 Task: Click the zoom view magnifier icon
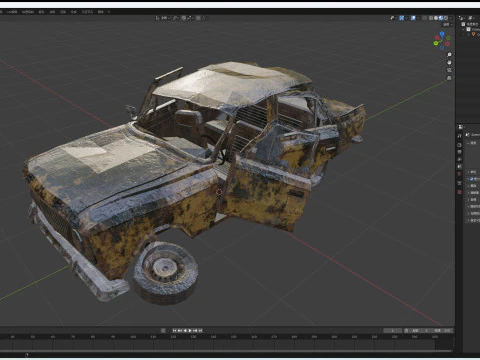(x=449, y=54)
